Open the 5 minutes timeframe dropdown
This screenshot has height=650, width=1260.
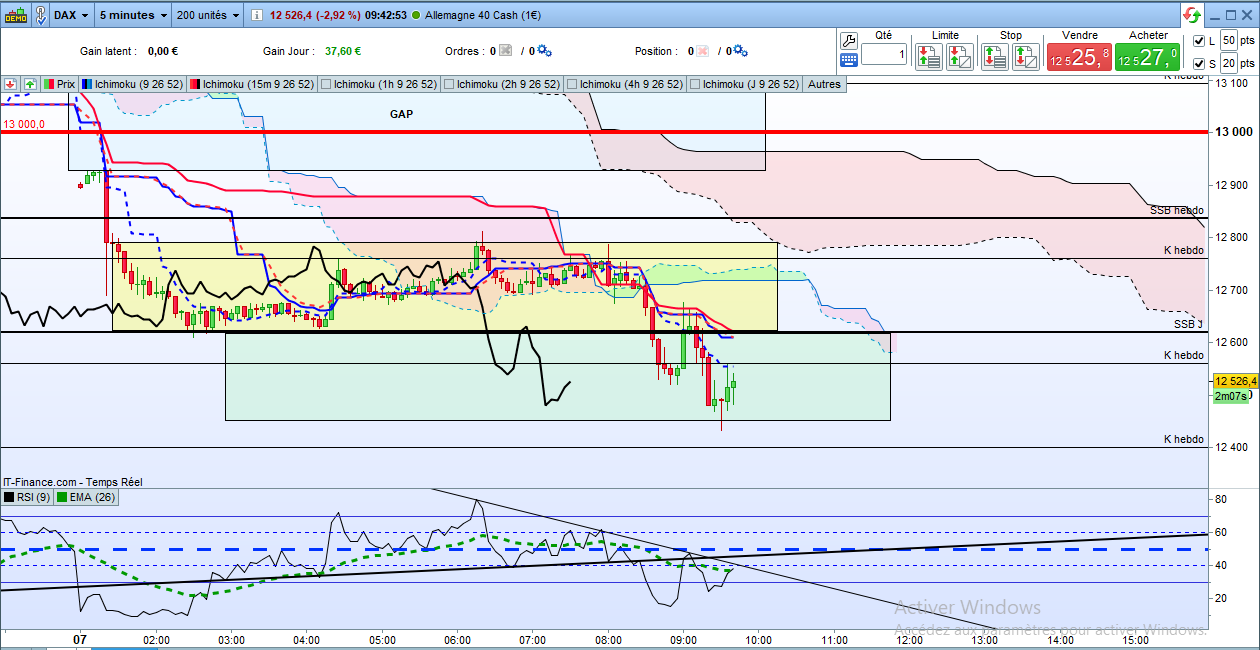[x=133, y=15]
